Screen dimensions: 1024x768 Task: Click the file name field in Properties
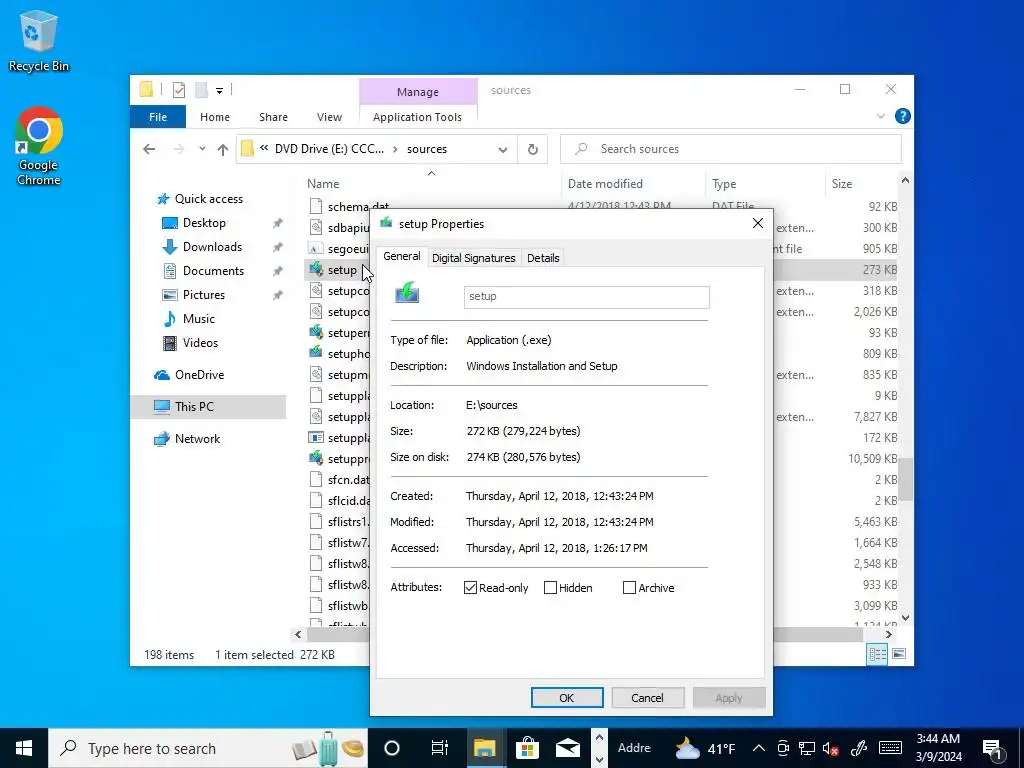tap(586, 296)
